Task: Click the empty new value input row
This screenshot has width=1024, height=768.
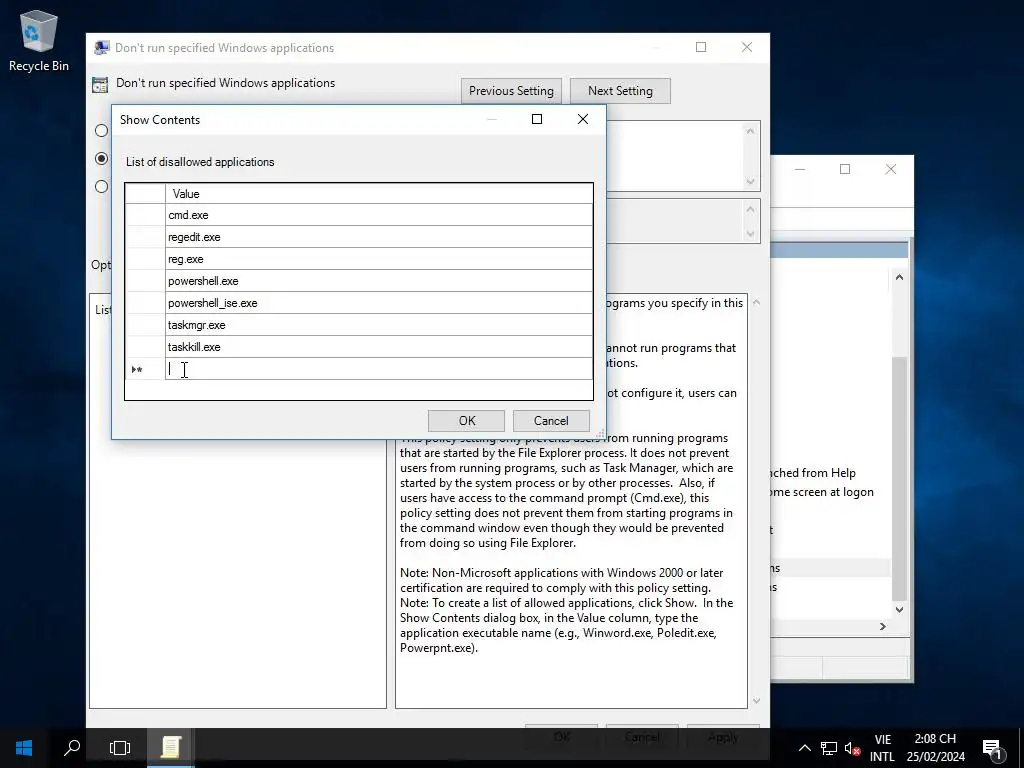Action: point(379,369)
